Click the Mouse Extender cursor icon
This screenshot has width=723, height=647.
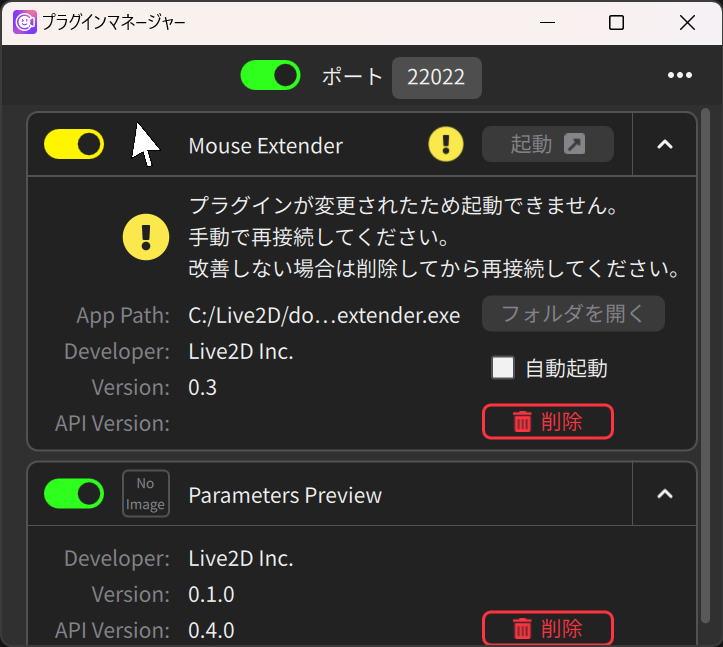pyautogui.click(x=145, y=144)
